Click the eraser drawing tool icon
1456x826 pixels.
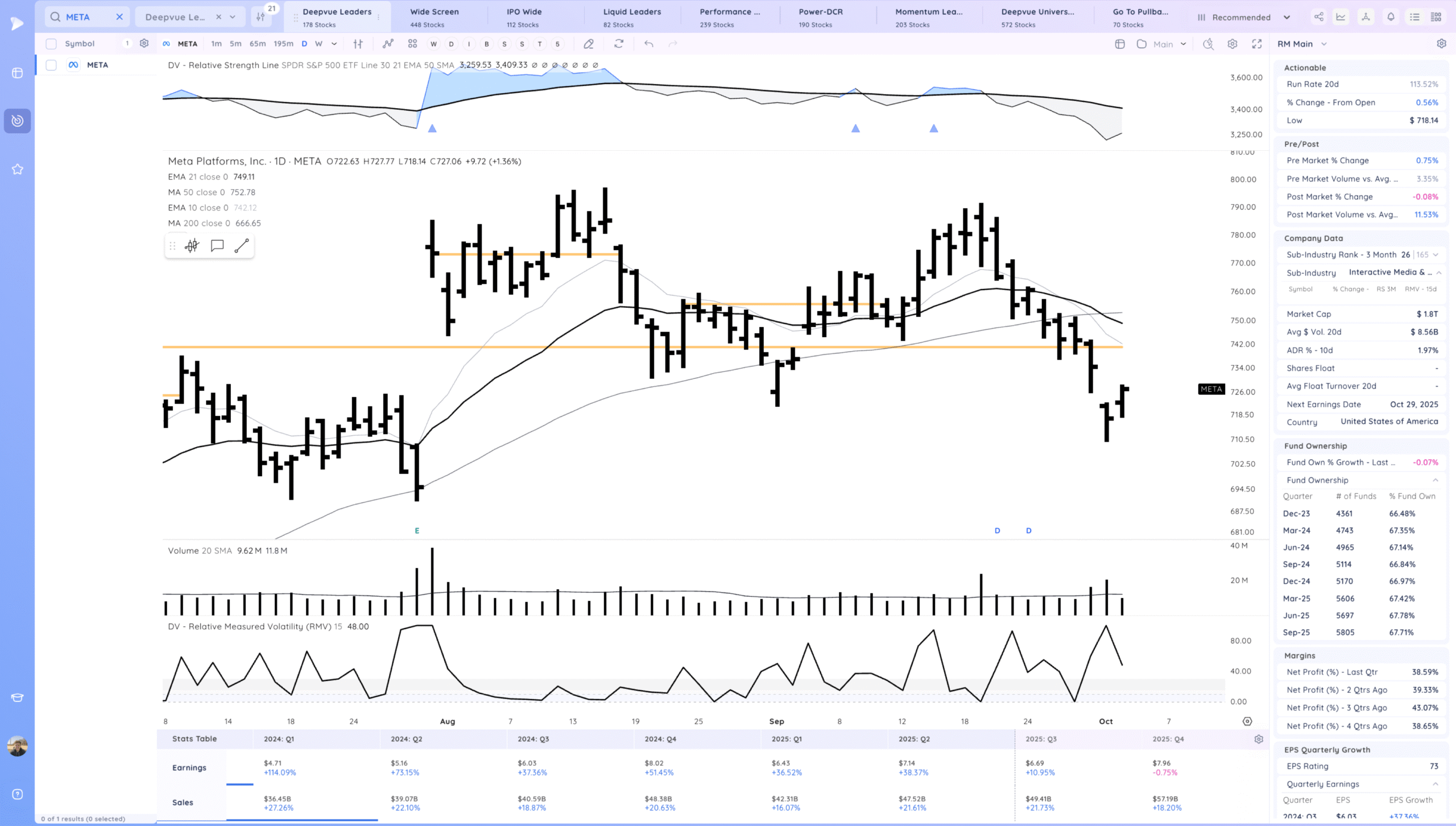coord(589,44)
